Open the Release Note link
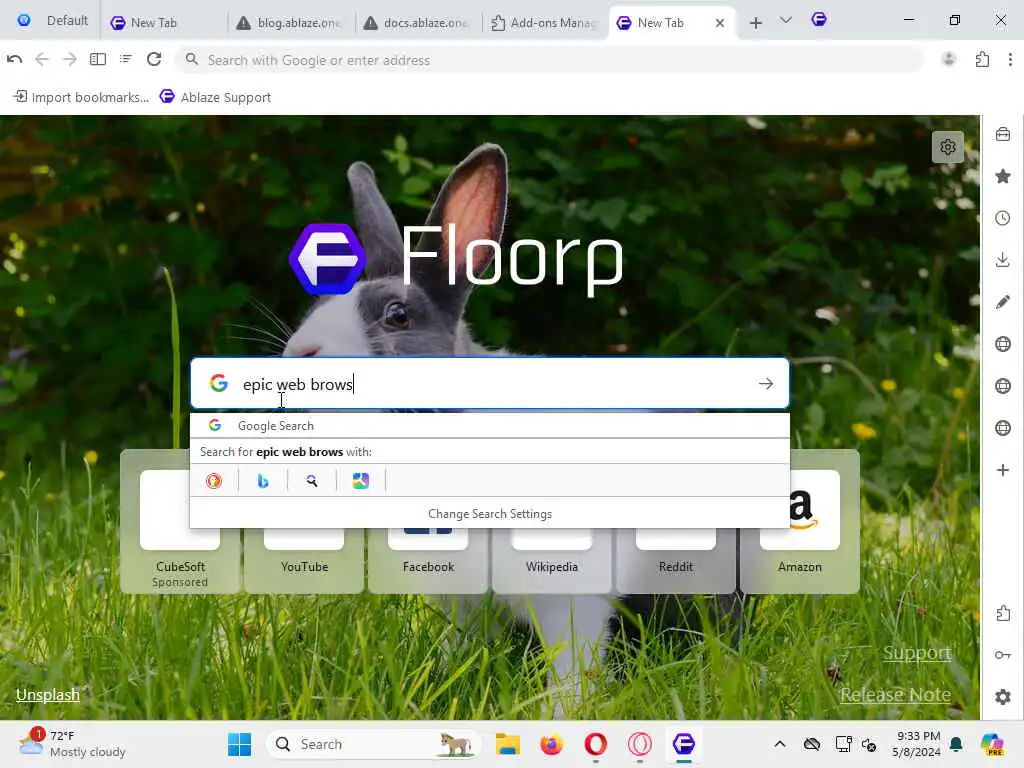This screenshot has width=1024, height=768. tap(895, 694)
